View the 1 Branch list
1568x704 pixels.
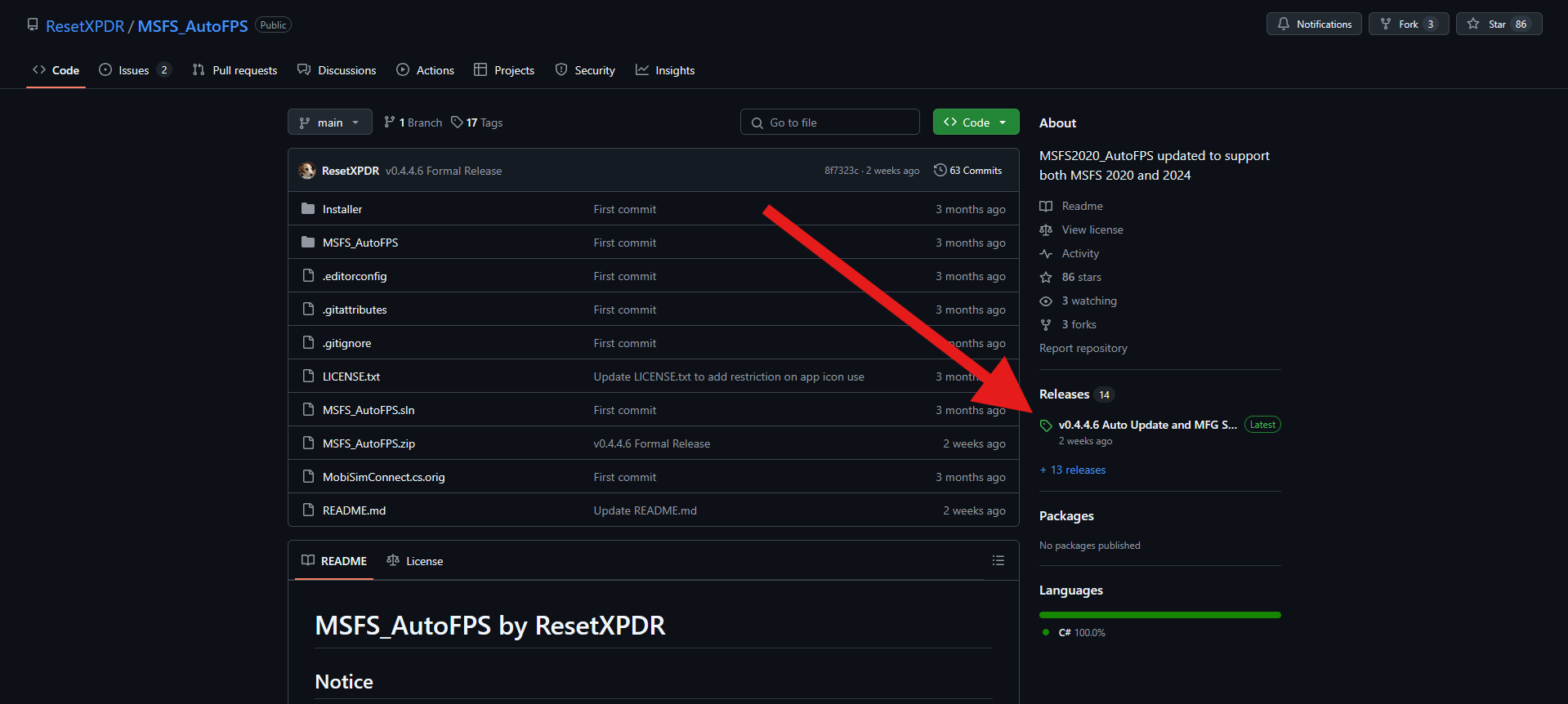click(413, 123)
